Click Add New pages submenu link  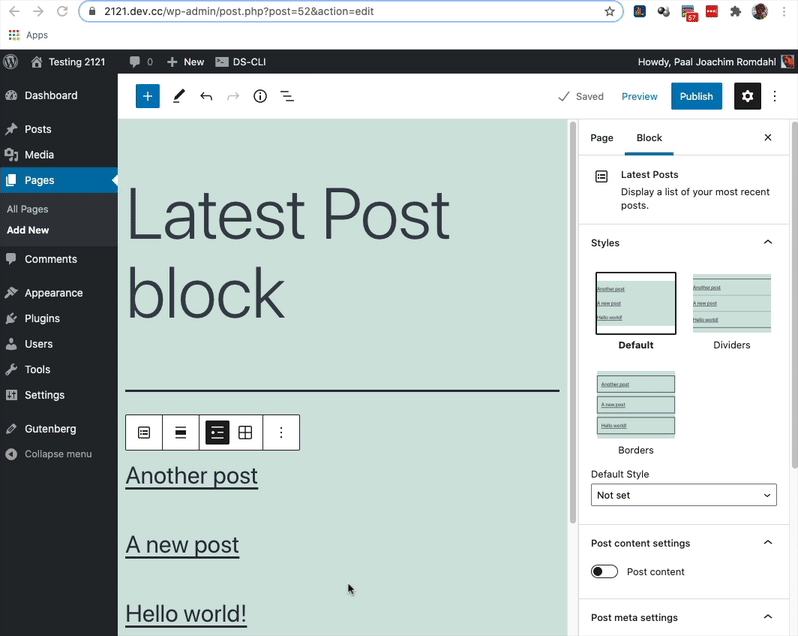[x=27, y=230]
